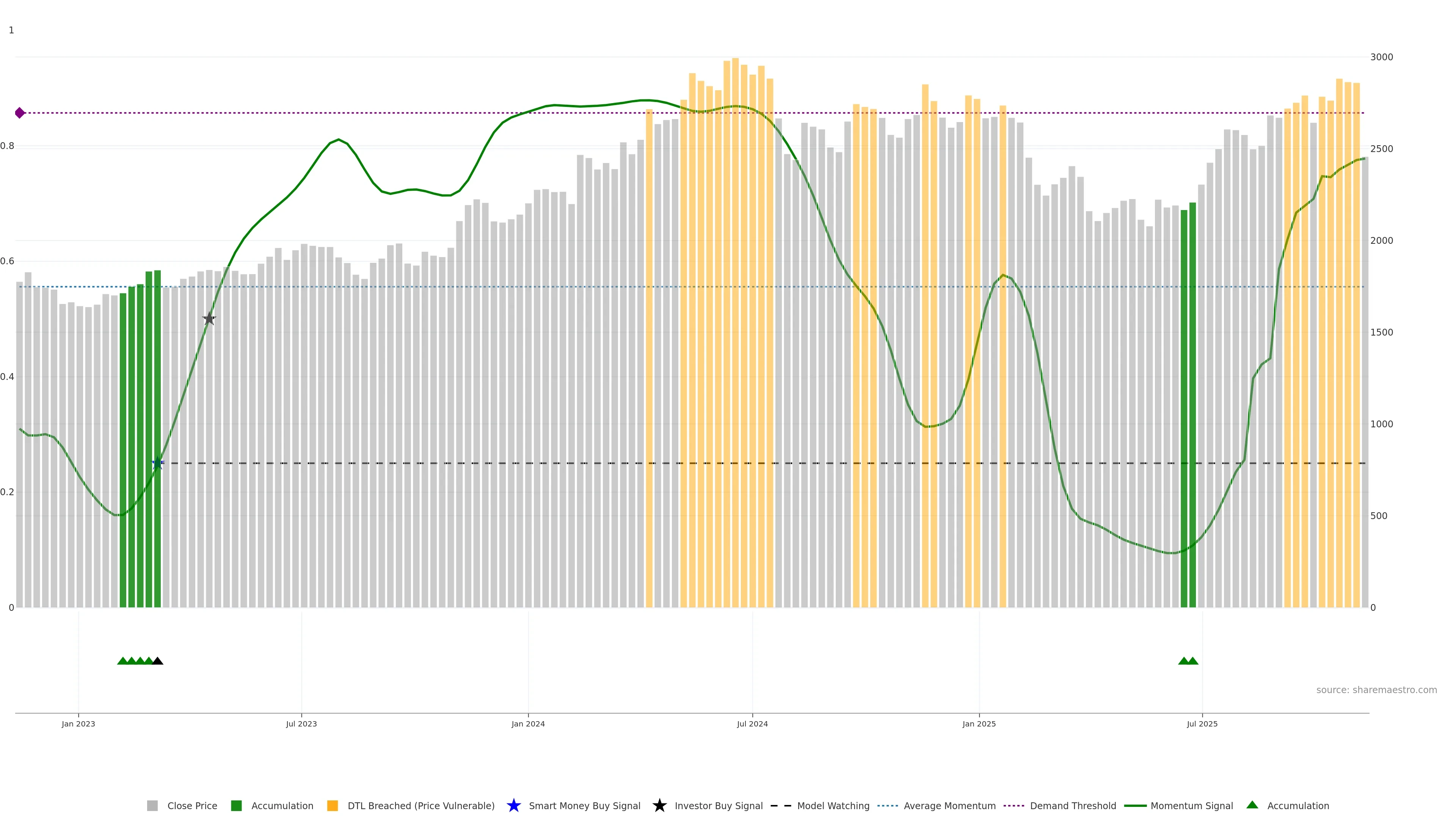Click the sharemaestro.com source text

point(1376,690)
